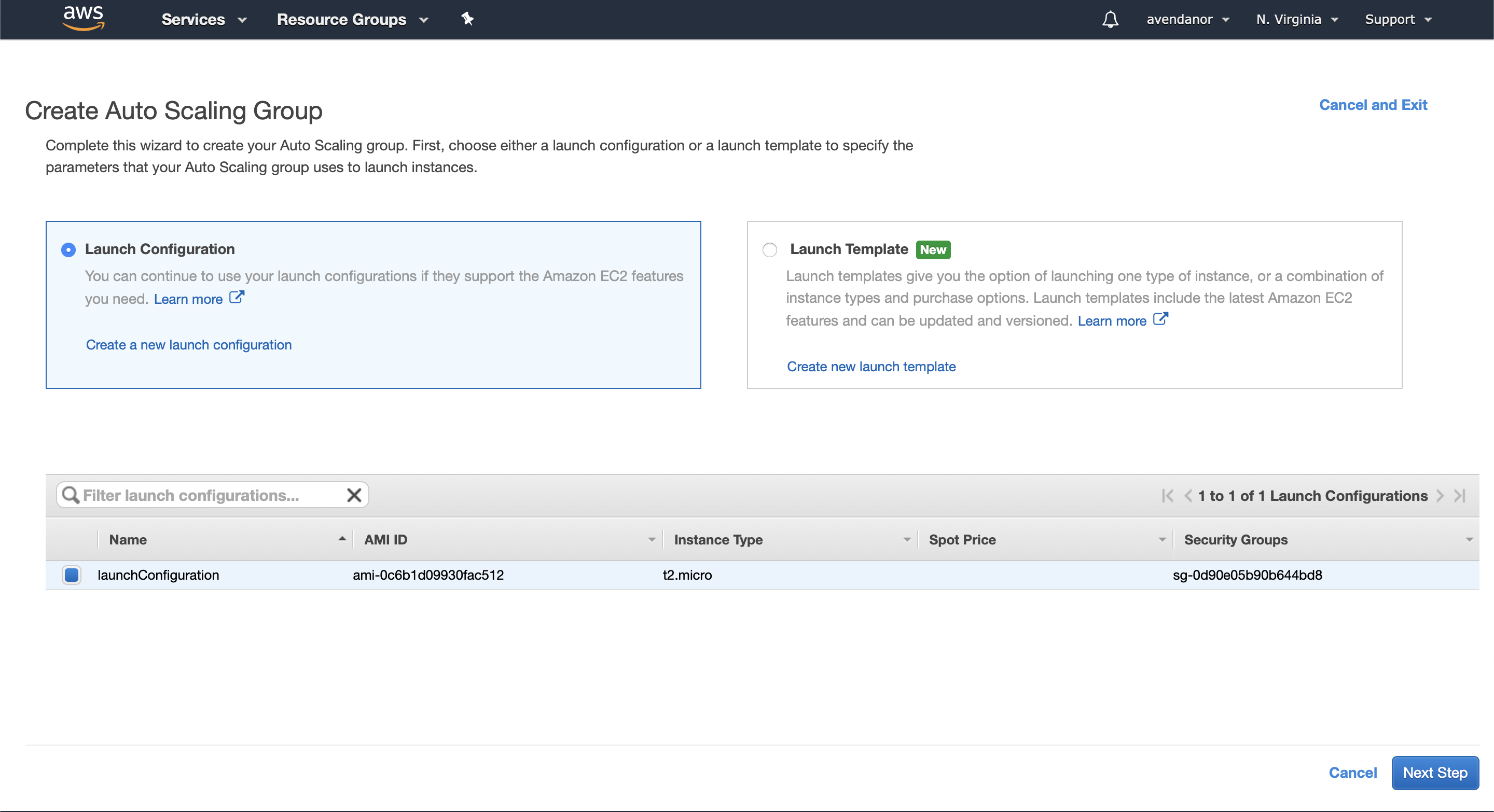Click Create a new launch configuration link

click(x=188, y=345)
